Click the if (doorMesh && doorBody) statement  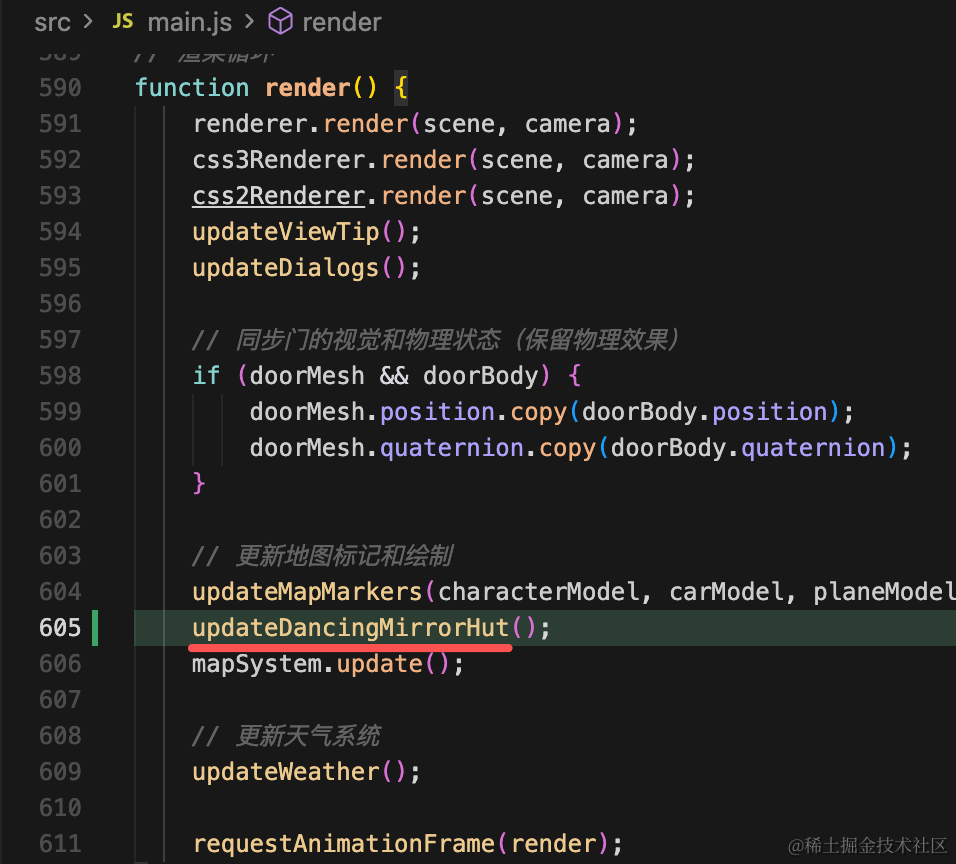pyautogui.click(x=387, y=376)
